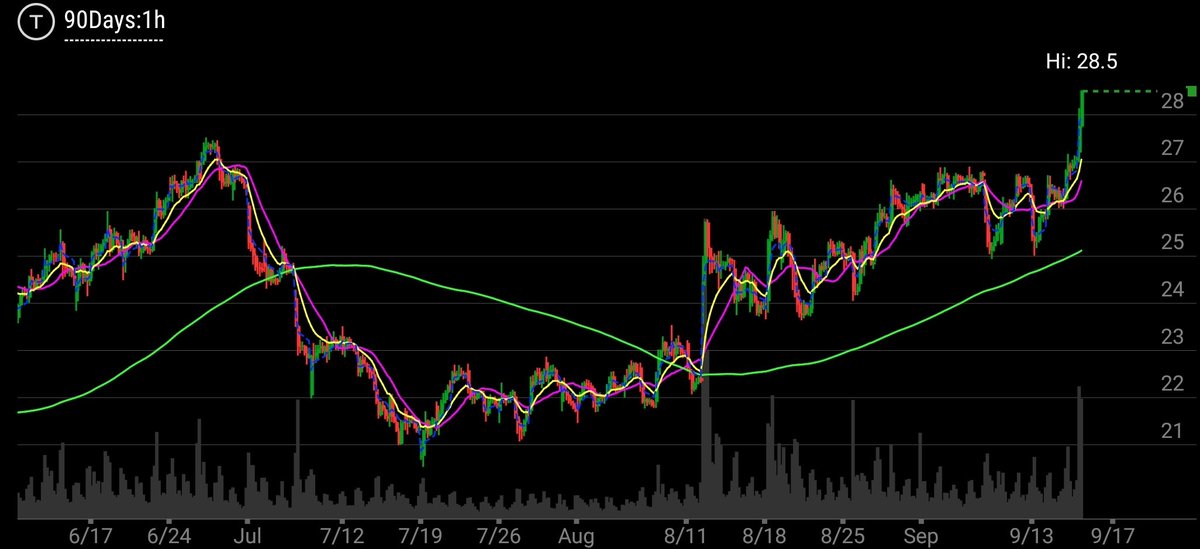Viewport: 1200px width, 549px height.
Task: Click the 27 price axis label
Action: click(1173, 149)
